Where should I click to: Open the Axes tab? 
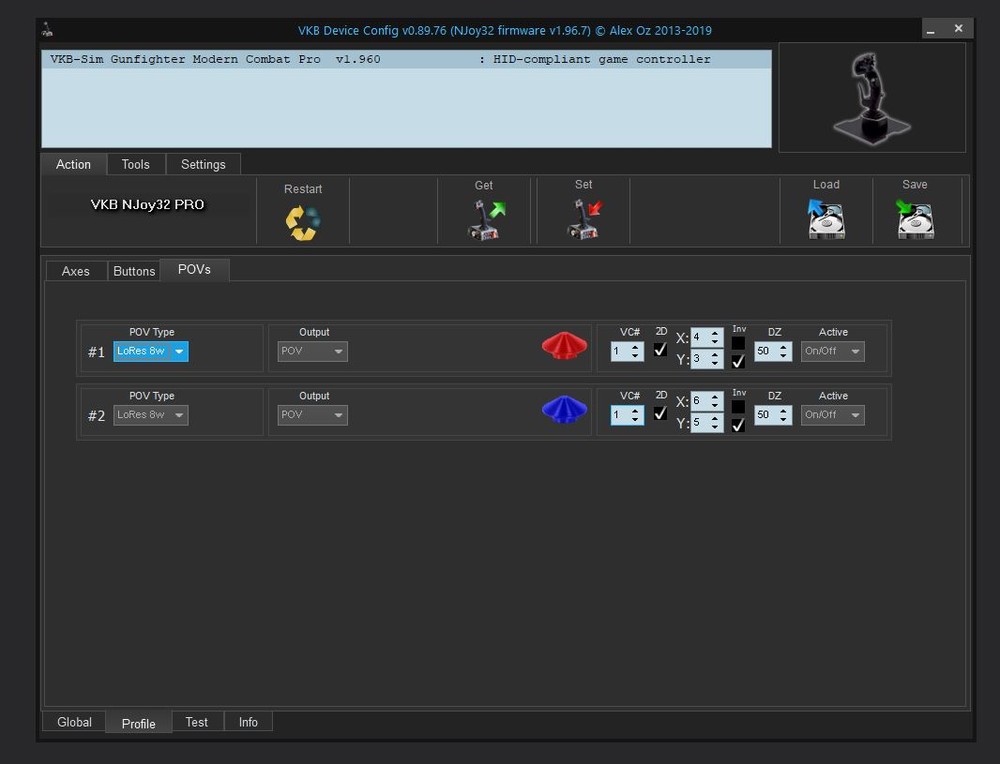[x=76, y=271]
